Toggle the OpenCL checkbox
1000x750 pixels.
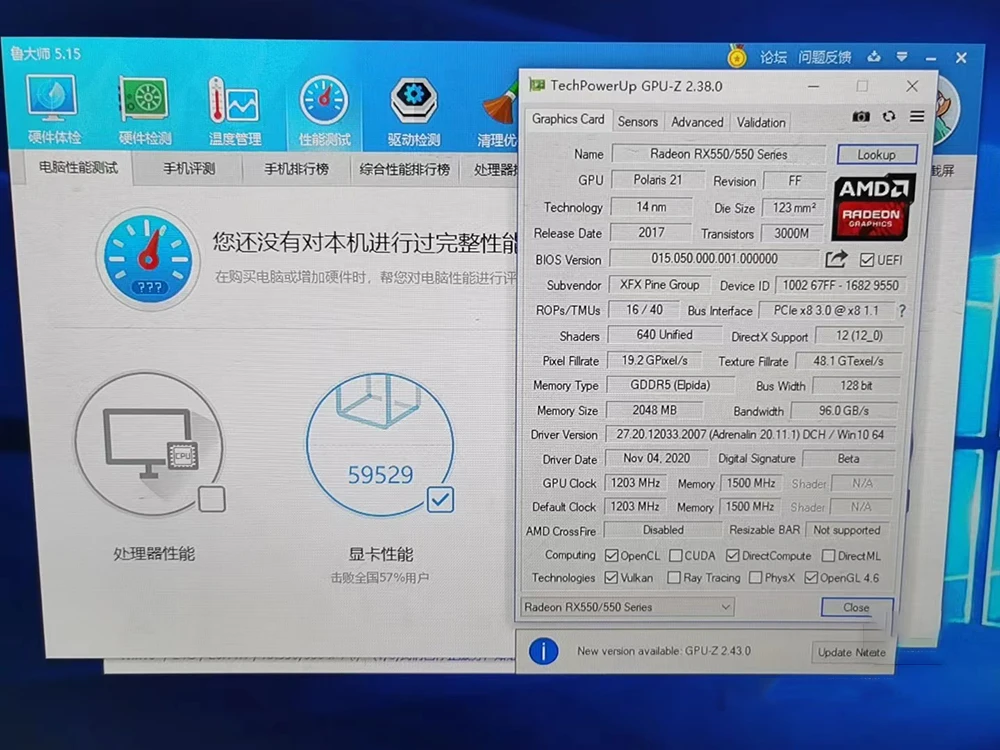click(x=611, y=555)
